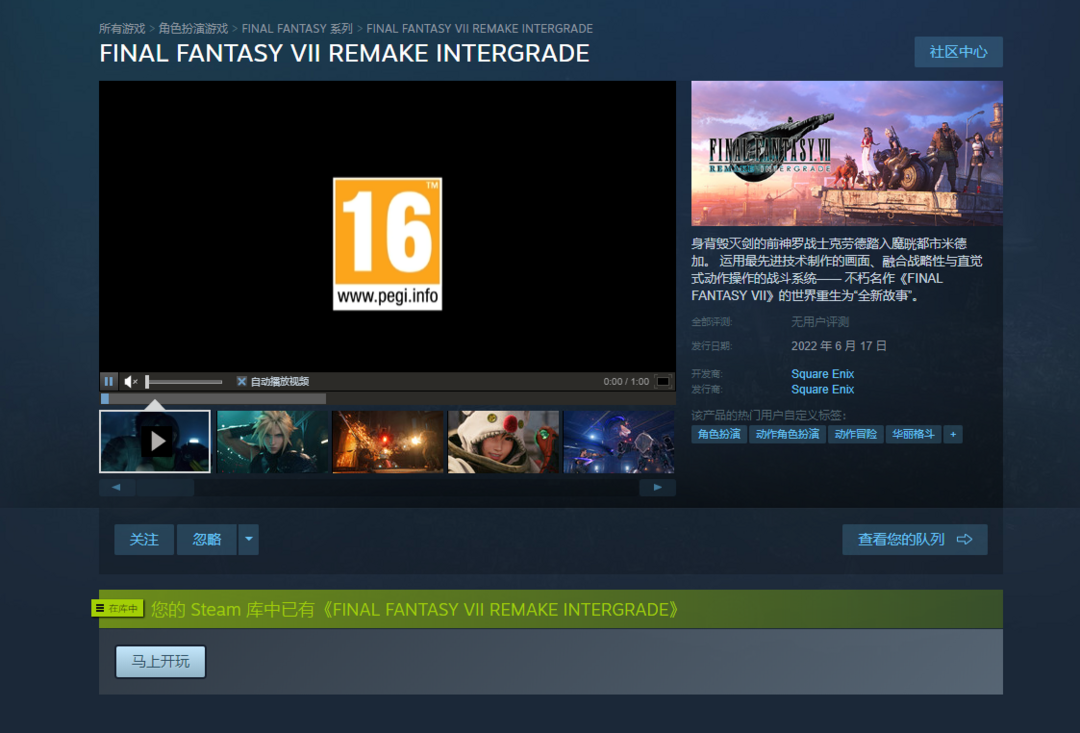Click the 马上开玩 play now button
1080x733 pixels.
click(x=160, y=661)
